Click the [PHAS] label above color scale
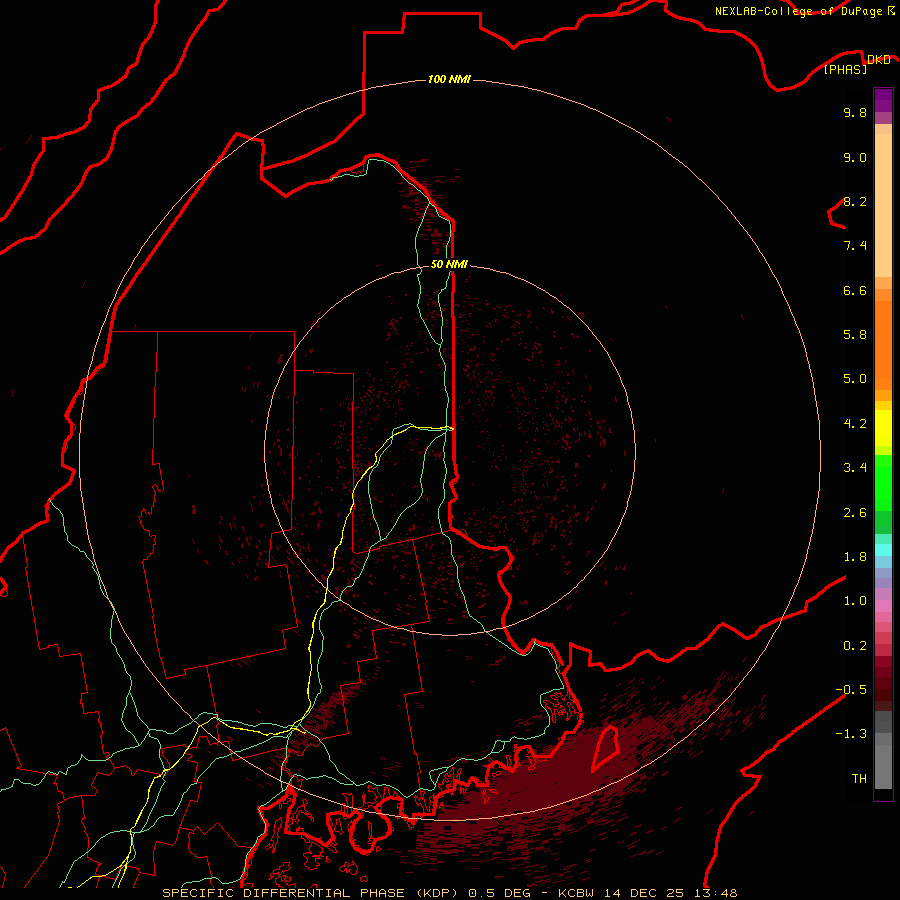This screenshot has height=900, width=900. (x=845, y=70)
